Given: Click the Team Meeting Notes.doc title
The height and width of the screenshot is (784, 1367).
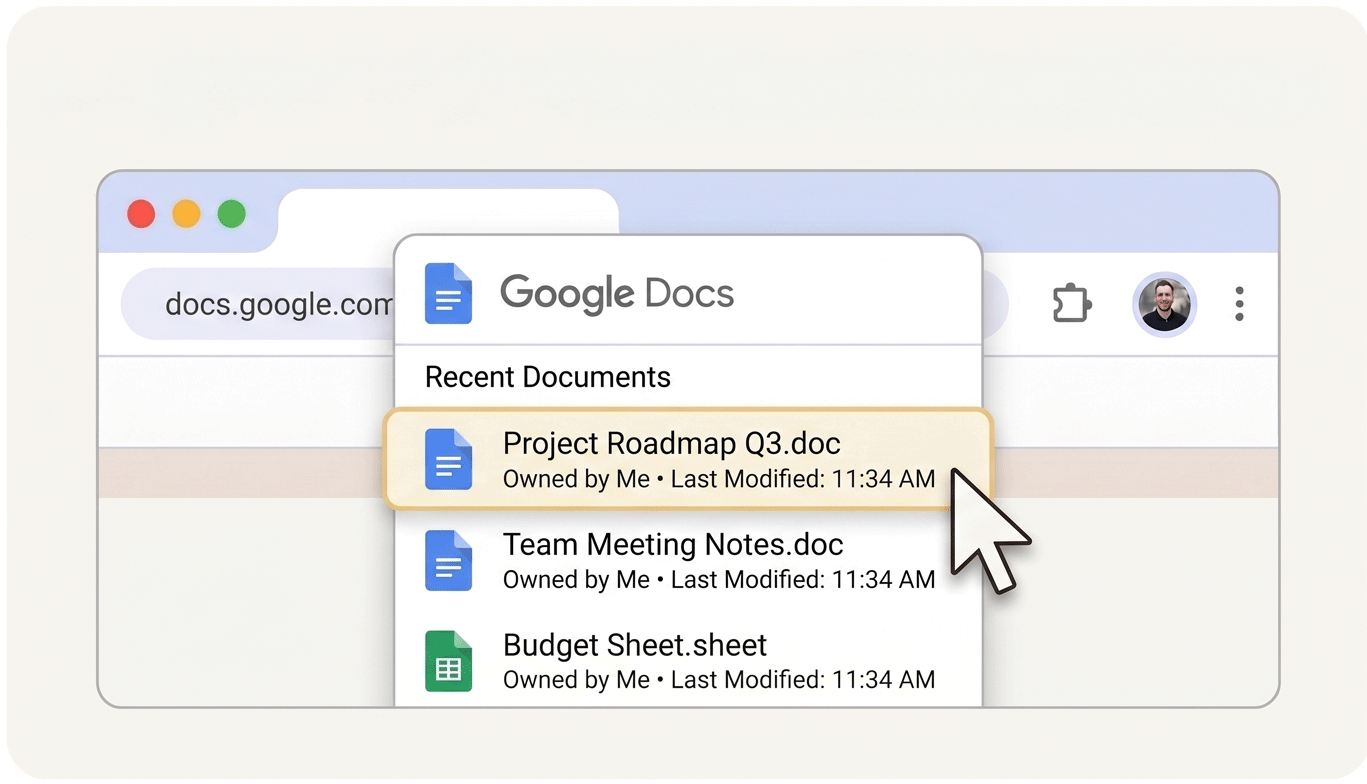Looking at the screenshot, I should (673, 545).
